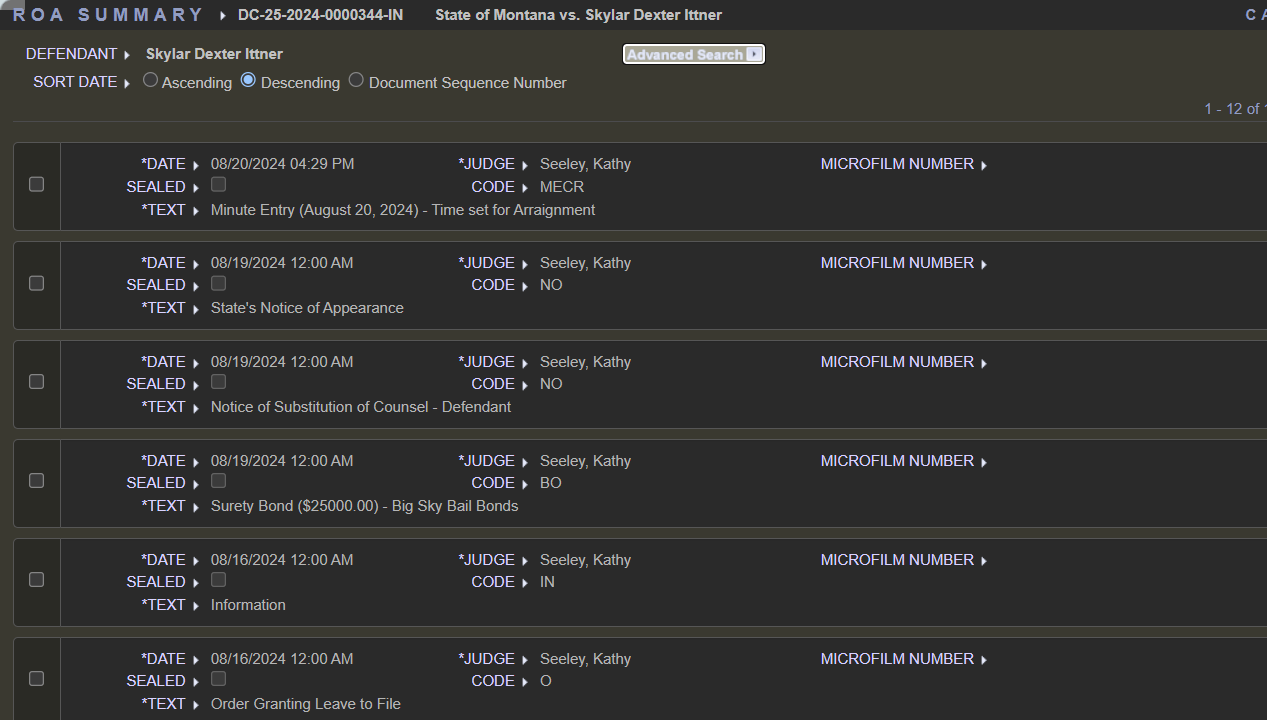1267x720 pixels.
Task: Click MICROFILM NUMBER arrow in Minute Entry row
Action: tap(984, 165)
